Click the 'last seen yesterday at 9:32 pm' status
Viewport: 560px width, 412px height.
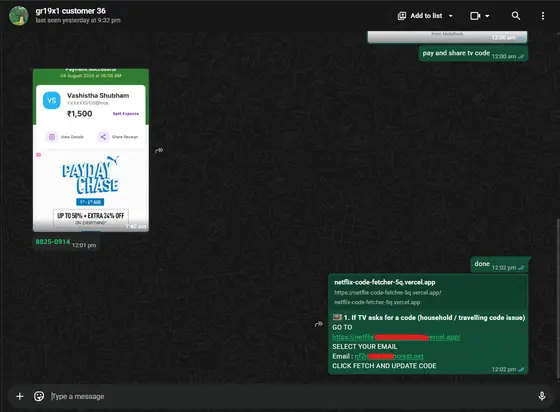[78, 20]
